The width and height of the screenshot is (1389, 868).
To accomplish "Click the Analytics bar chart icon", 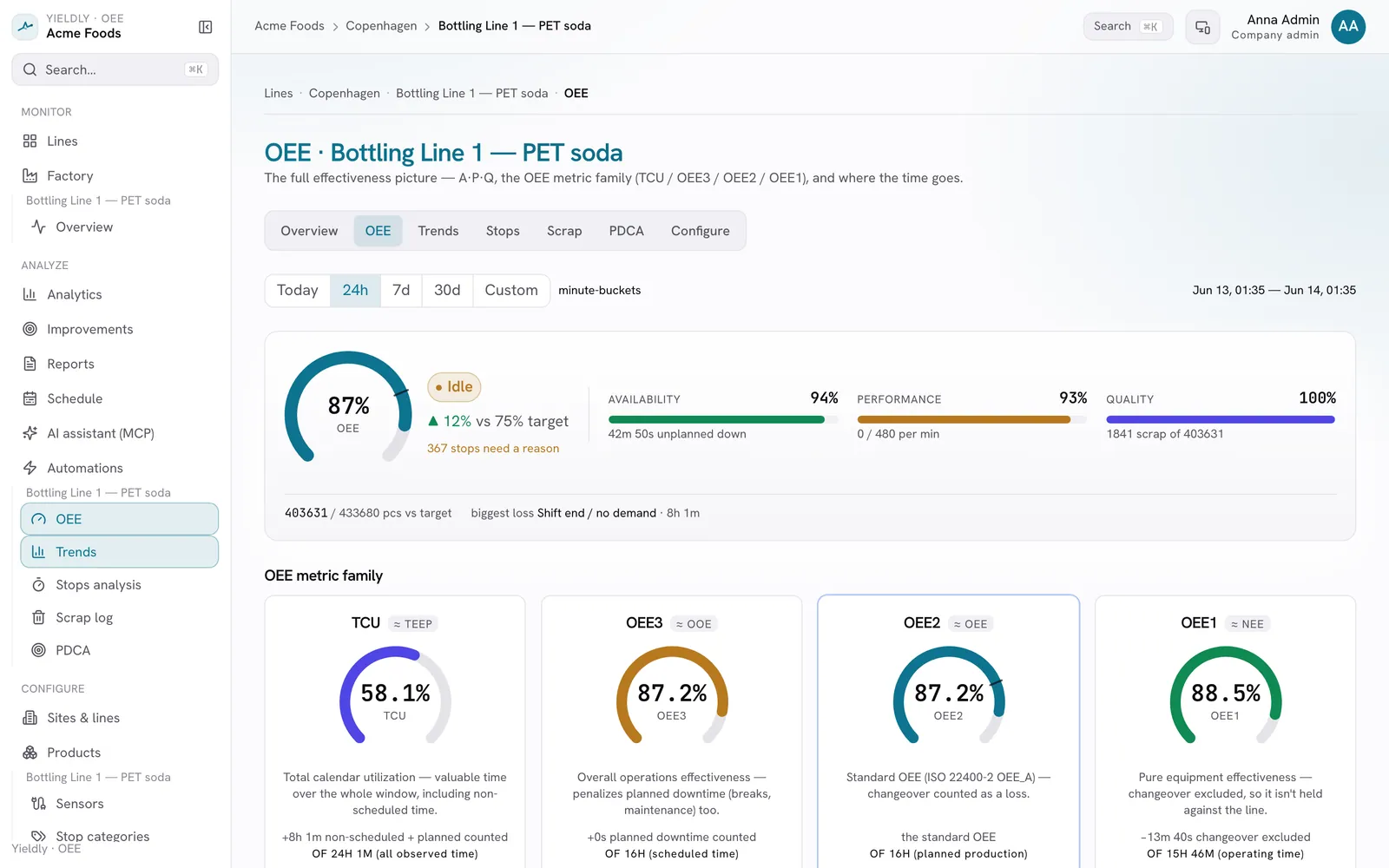I will [x=30, y=294].
